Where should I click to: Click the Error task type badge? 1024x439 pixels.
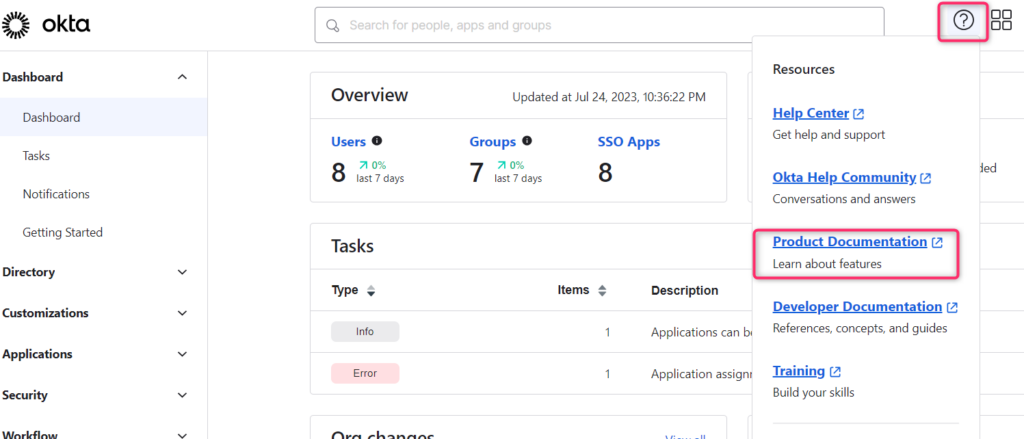(365, 374)
